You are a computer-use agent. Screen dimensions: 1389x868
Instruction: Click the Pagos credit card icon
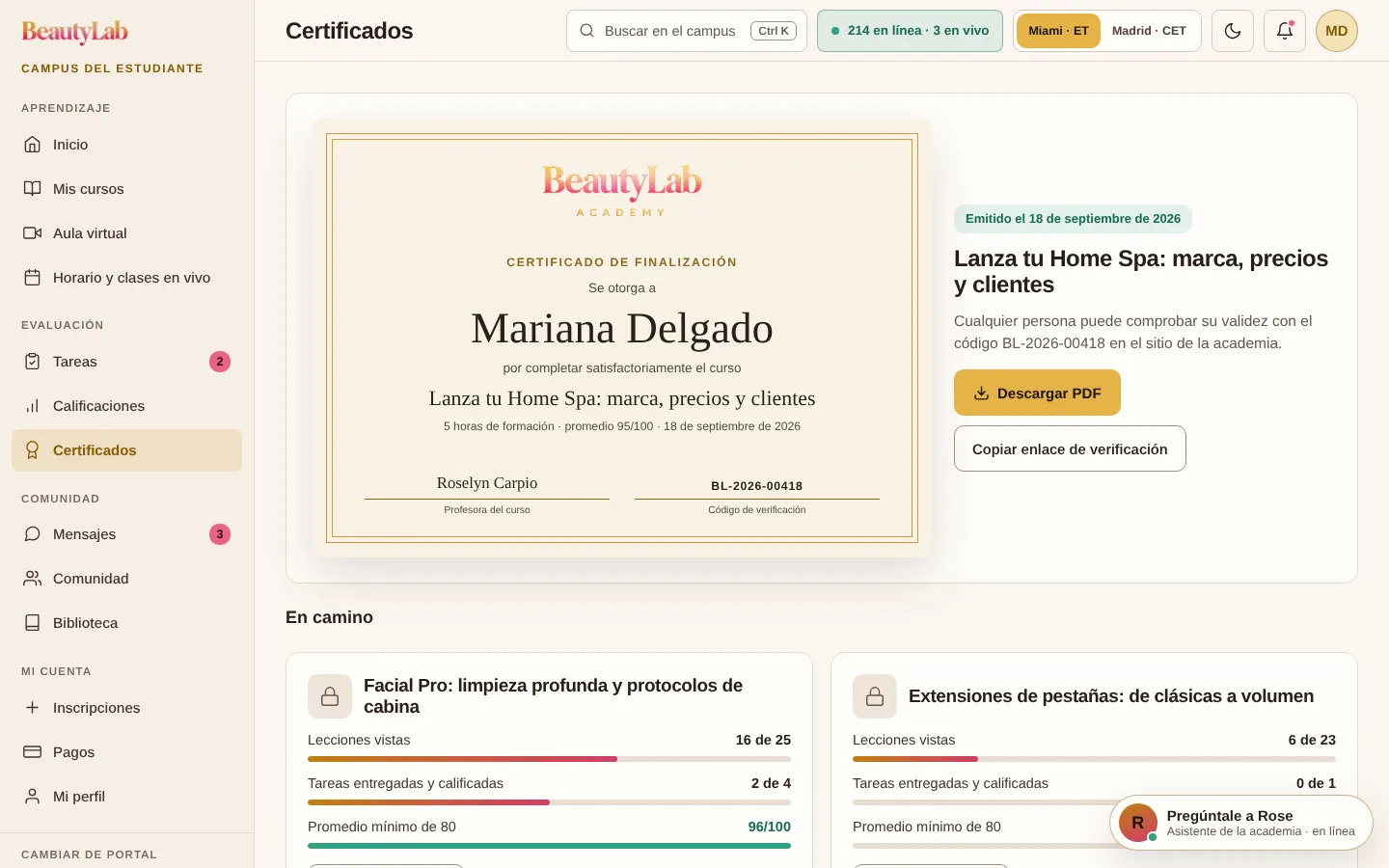click(33, 752)
